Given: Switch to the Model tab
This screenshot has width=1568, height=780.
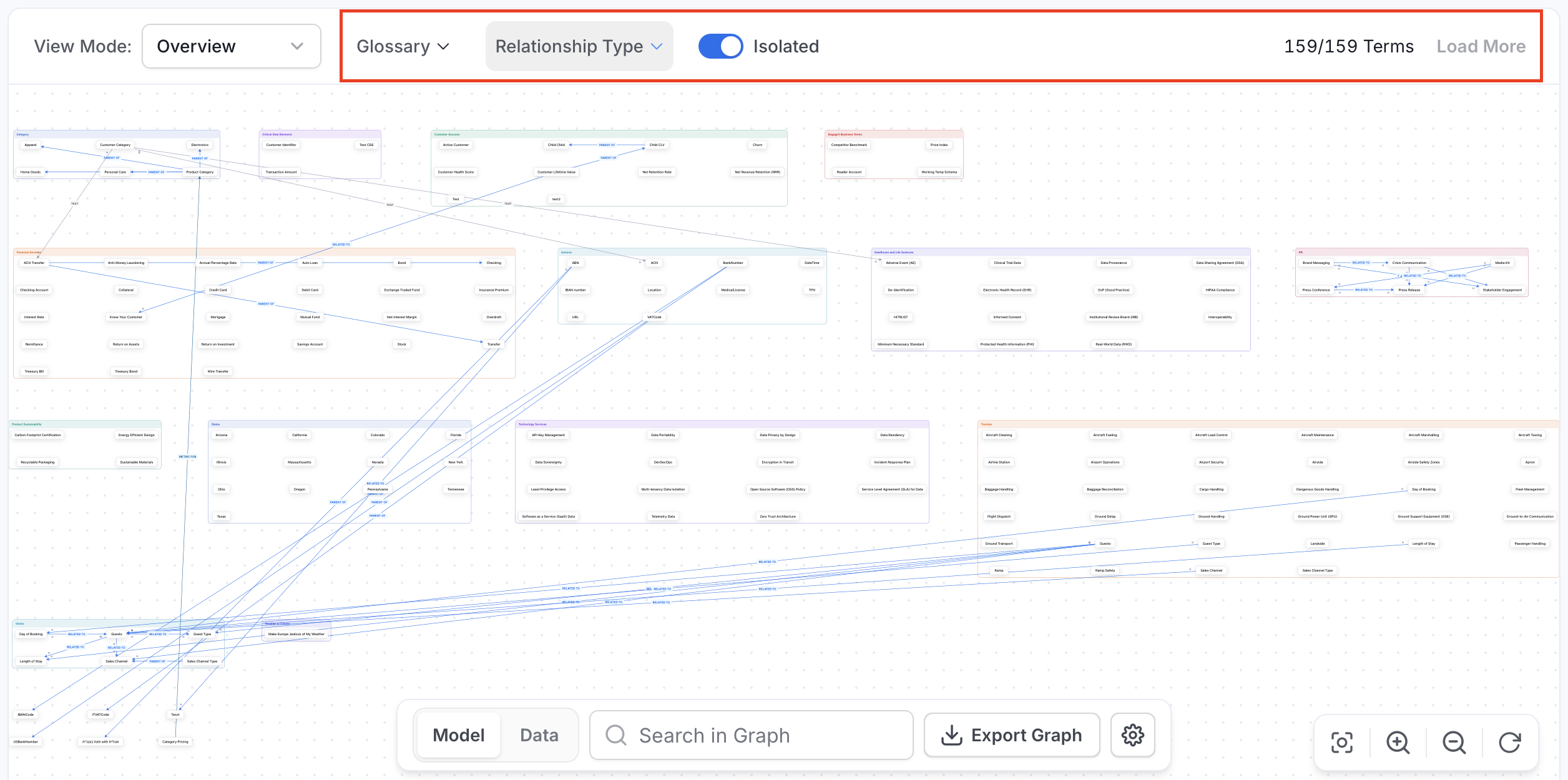Looking at the screenshot, I should click(x=458, y=735).
